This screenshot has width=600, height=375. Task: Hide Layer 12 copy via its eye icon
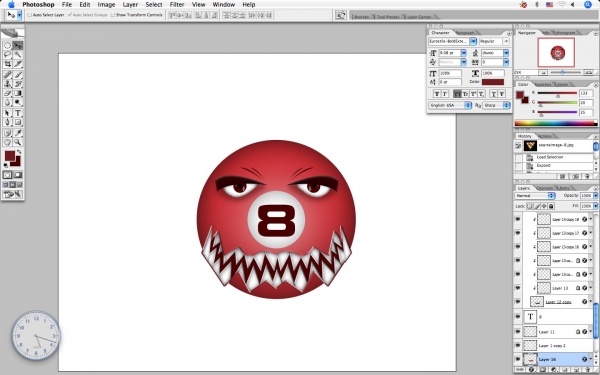pyautogui.click(x=518, y=302)
